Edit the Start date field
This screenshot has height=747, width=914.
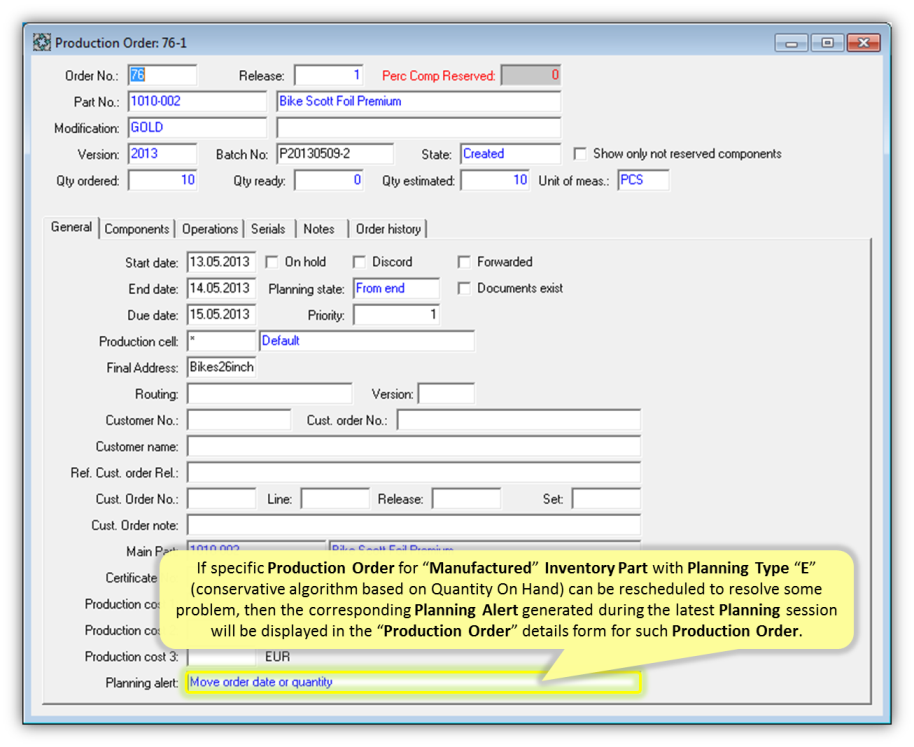click(221, 262)
